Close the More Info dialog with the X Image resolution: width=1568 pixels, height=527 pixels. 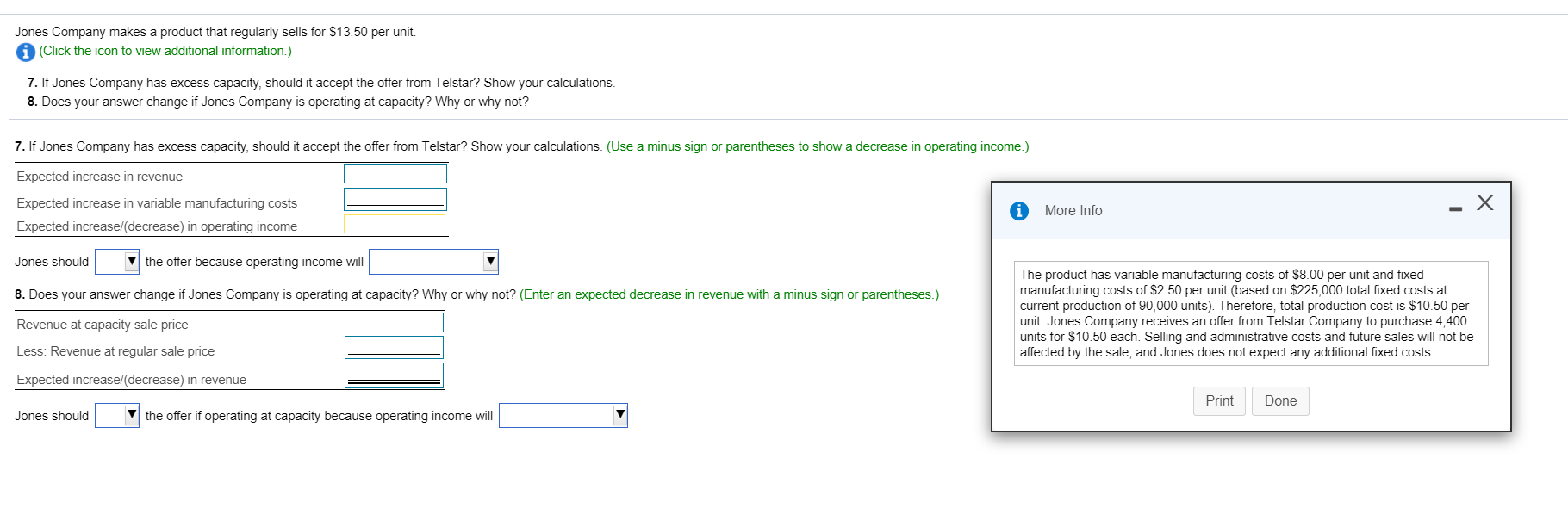tap(1485, 204)
